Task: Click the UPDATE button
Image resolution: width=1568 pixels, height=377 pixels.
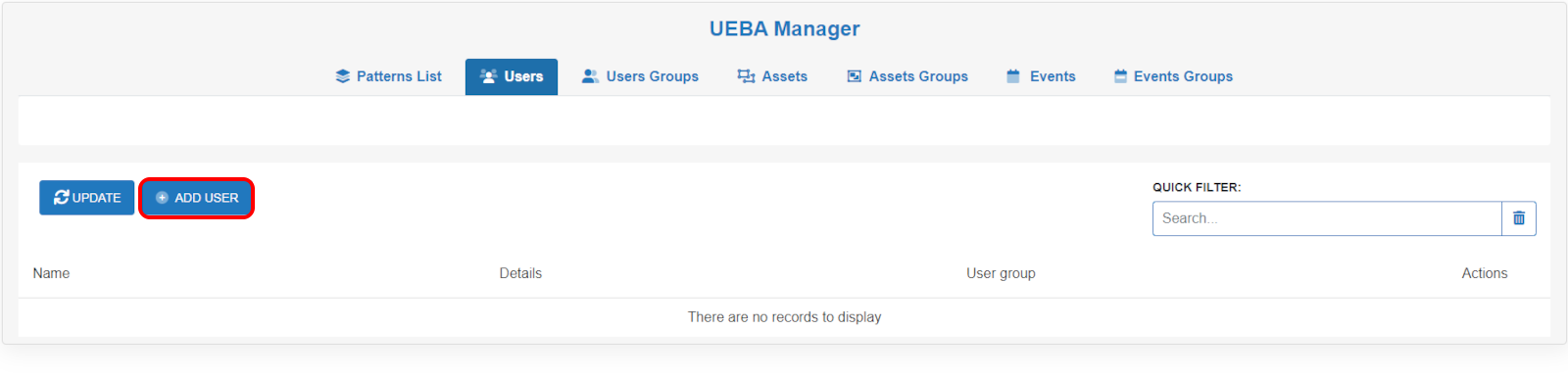Action: click(87, 198)
